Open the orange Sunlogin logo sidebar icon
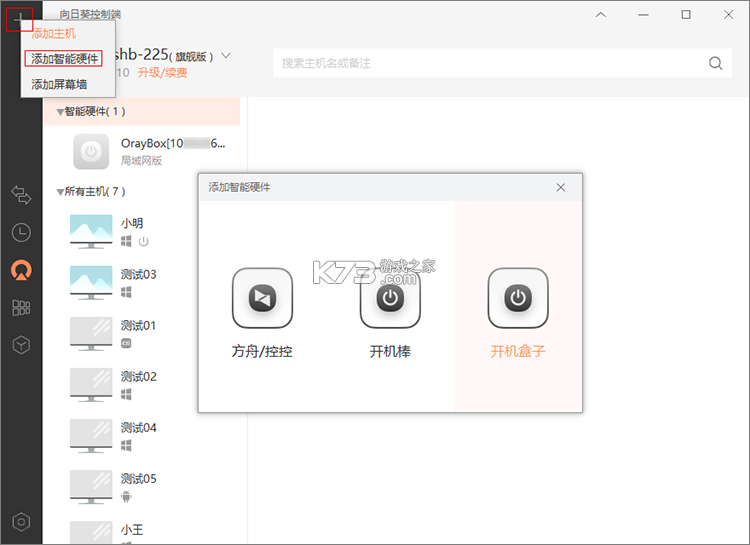750x545 pixels. [x=21, y=270]
